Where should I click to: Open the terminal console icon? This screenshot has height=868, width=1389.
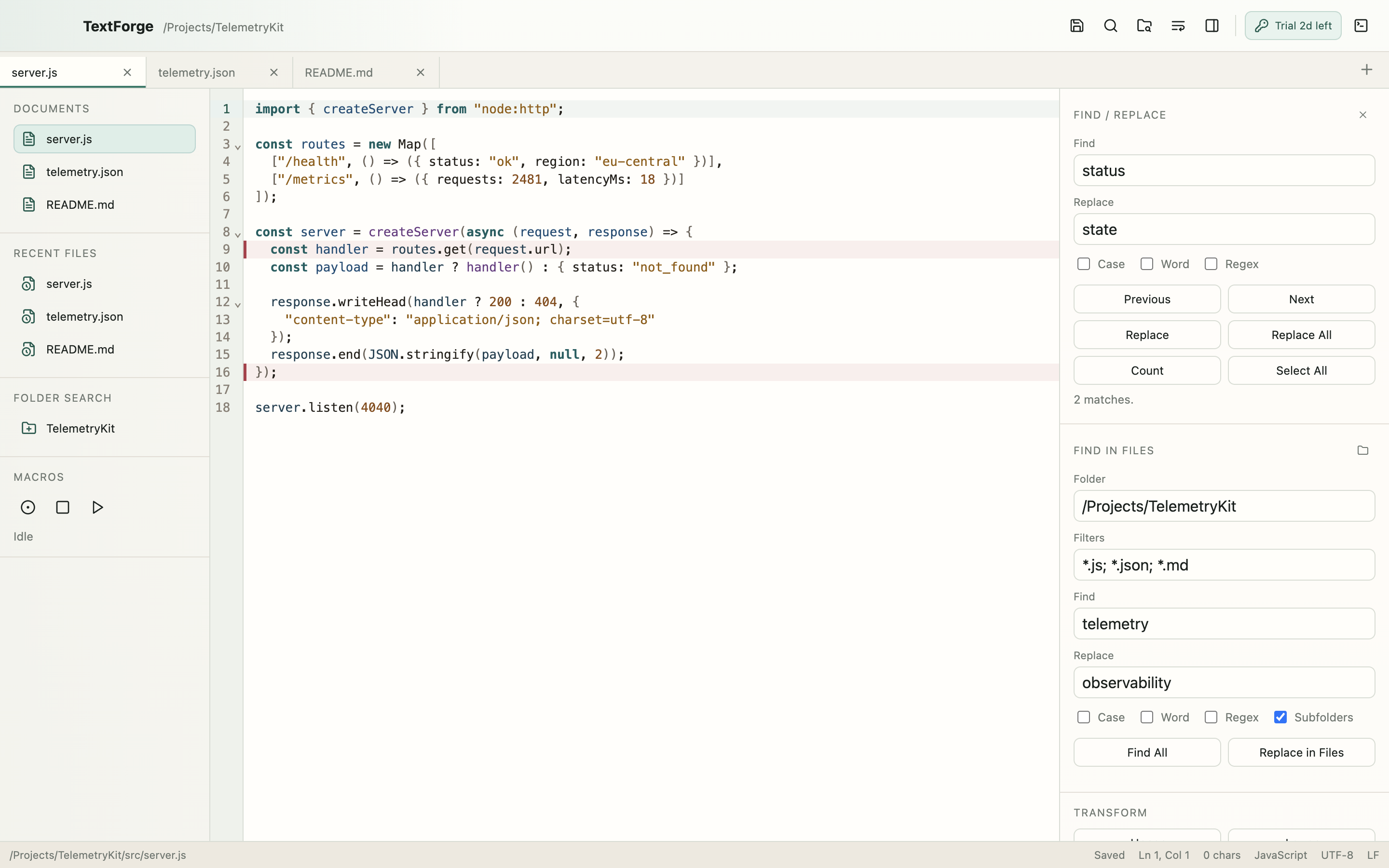tap(1361, 26)
